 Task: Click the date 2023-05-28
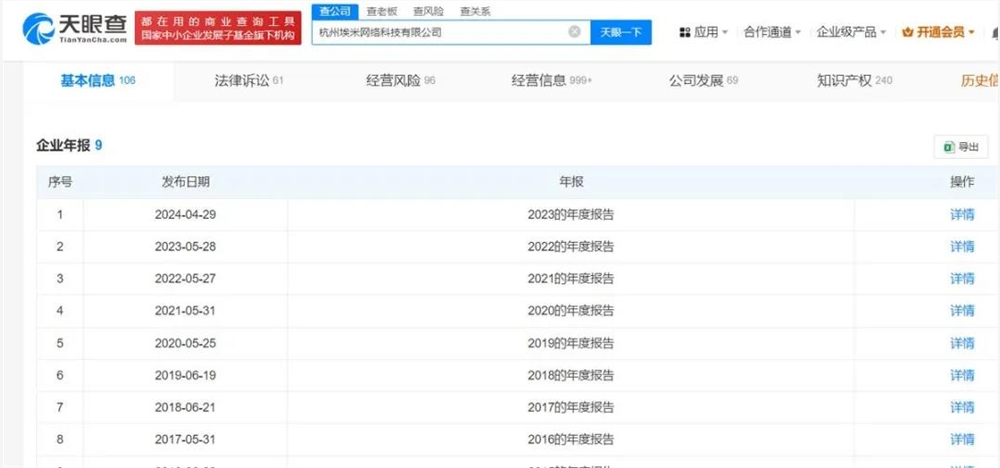pos(186,247)
